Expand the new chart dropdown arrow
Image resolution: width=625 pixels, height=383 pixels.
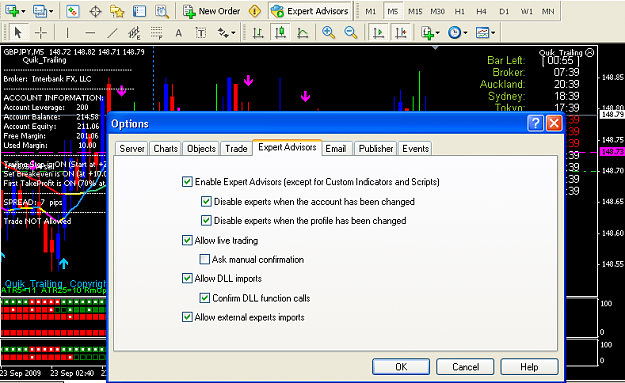(x=23, y=12)
